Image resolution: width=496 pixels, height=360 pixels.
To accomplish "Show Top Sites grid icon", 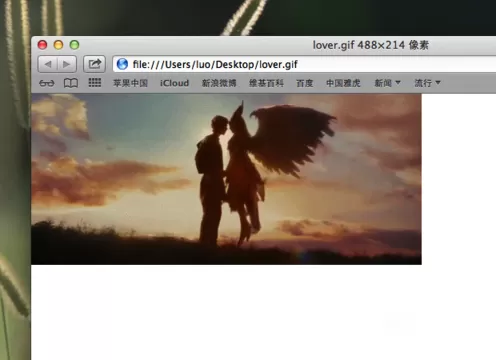I will tap(95, 83).
